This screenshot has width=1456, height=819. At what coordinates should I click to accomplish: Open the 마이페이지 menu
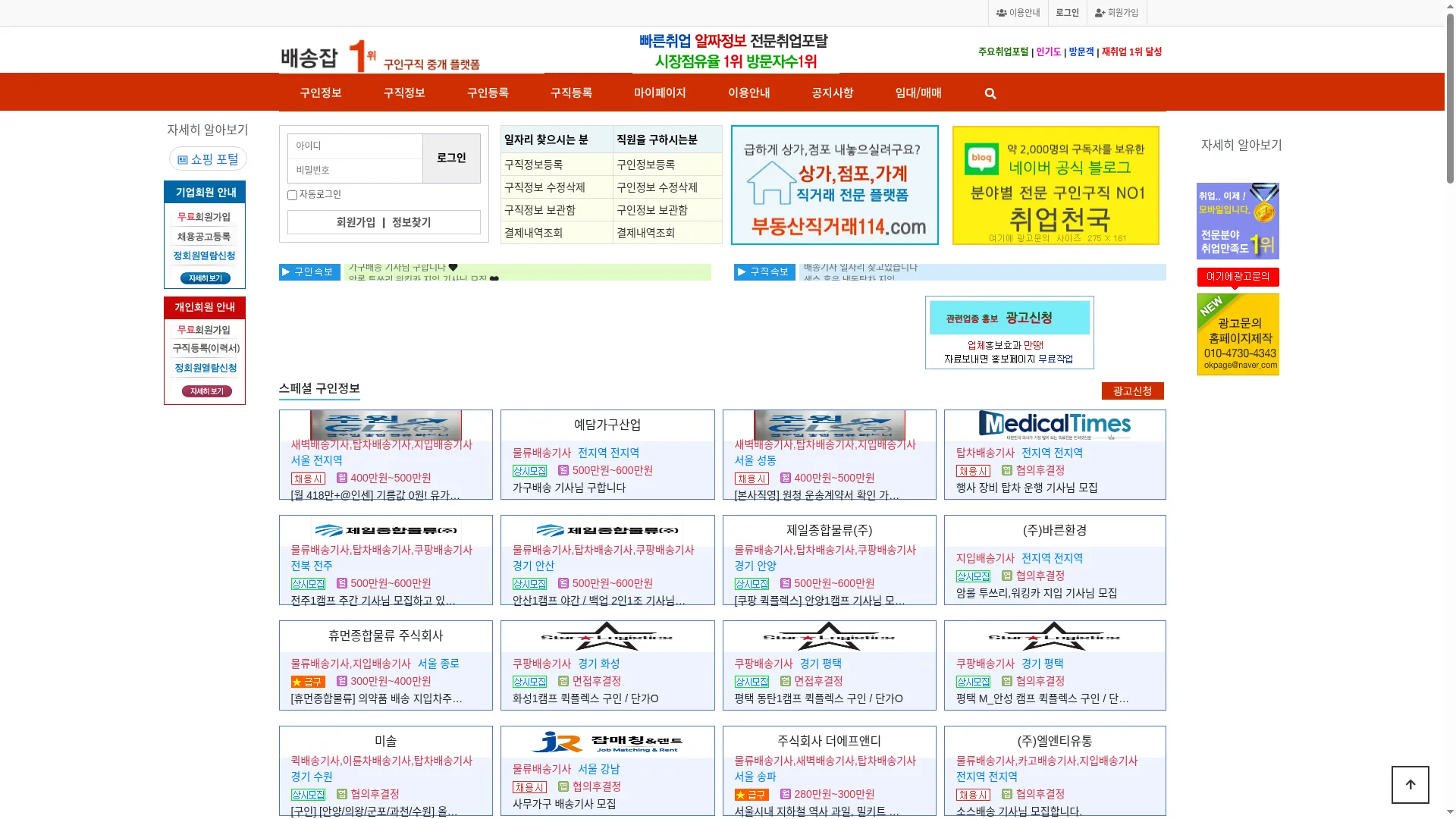pyautogui.click(x=660, y=93)
